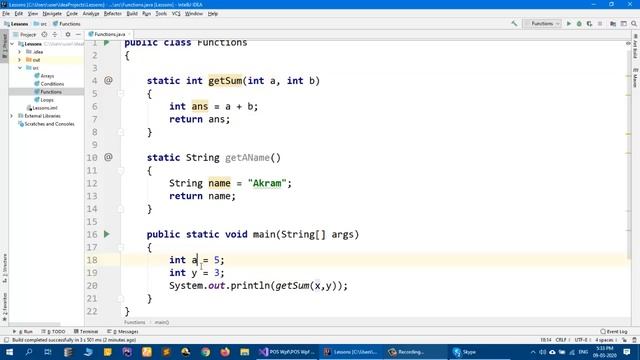The width and height of the screenshot is (640, 360).
Task: Select the Loops class in project tree
Action: tap(44, 100)
